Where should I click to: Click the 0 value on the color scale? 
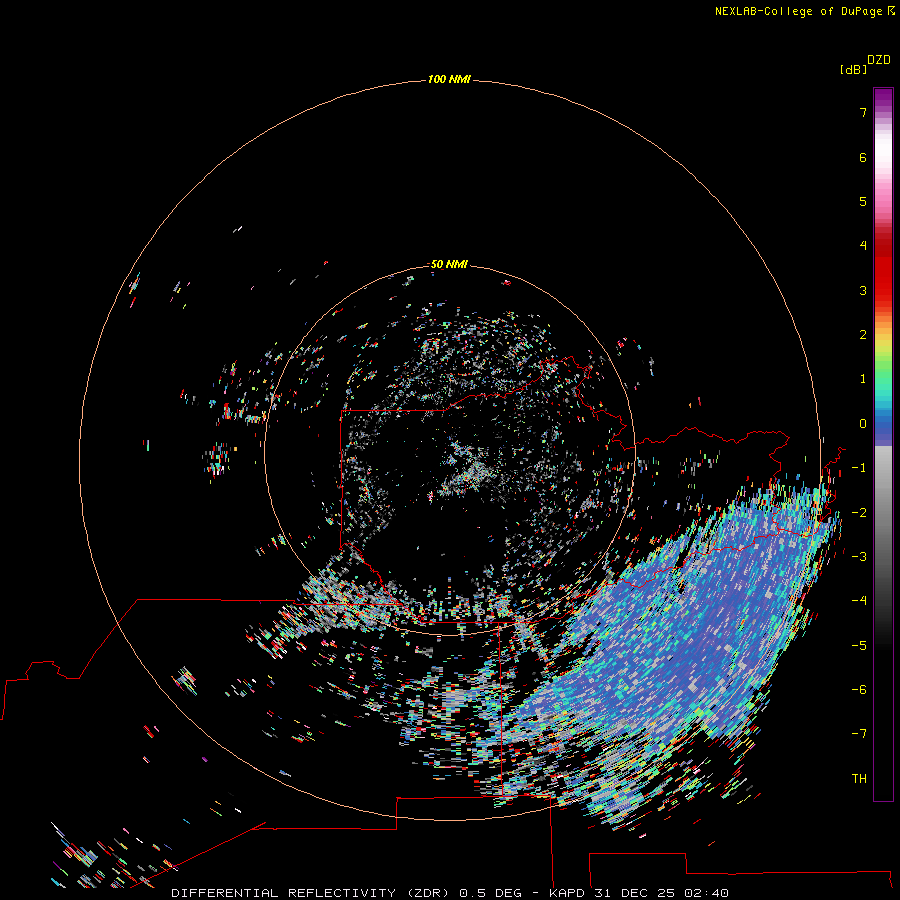(863, 424)
